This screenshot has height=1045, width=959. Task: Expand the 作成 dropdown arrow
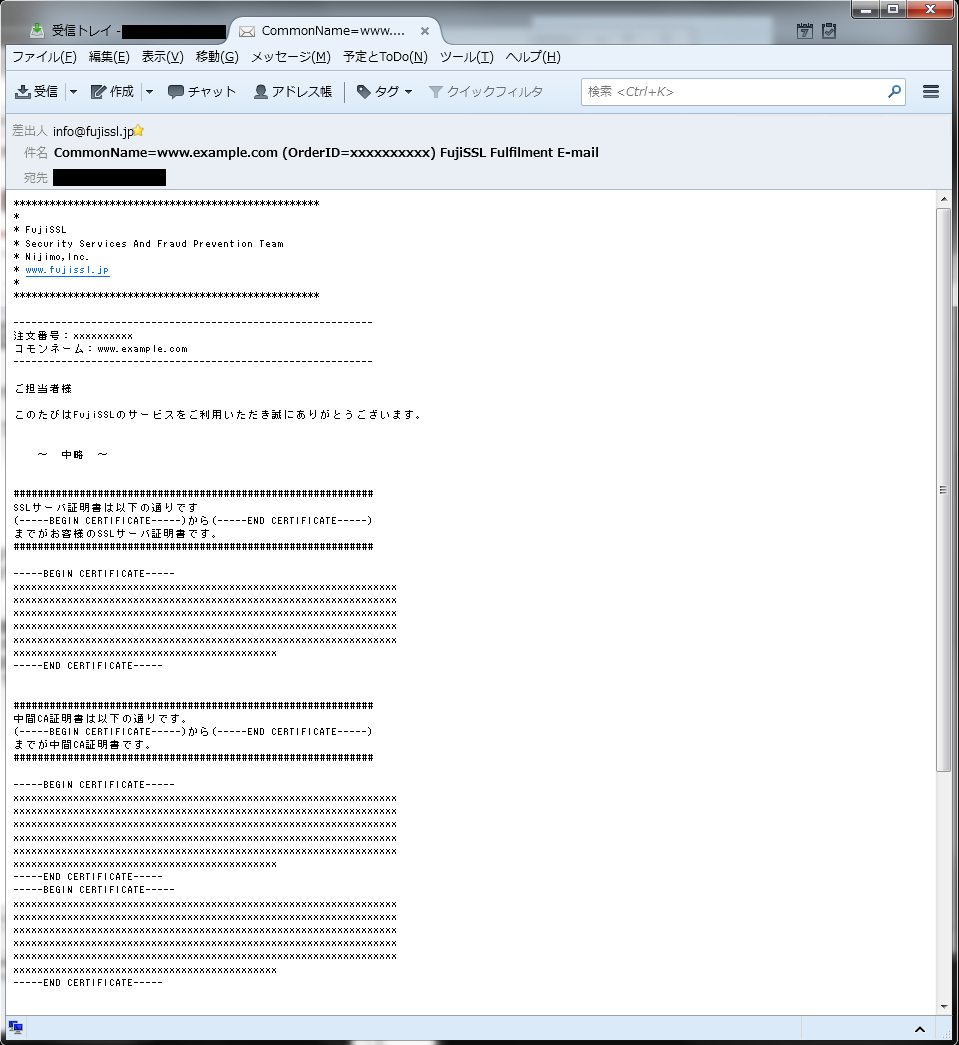150,92
